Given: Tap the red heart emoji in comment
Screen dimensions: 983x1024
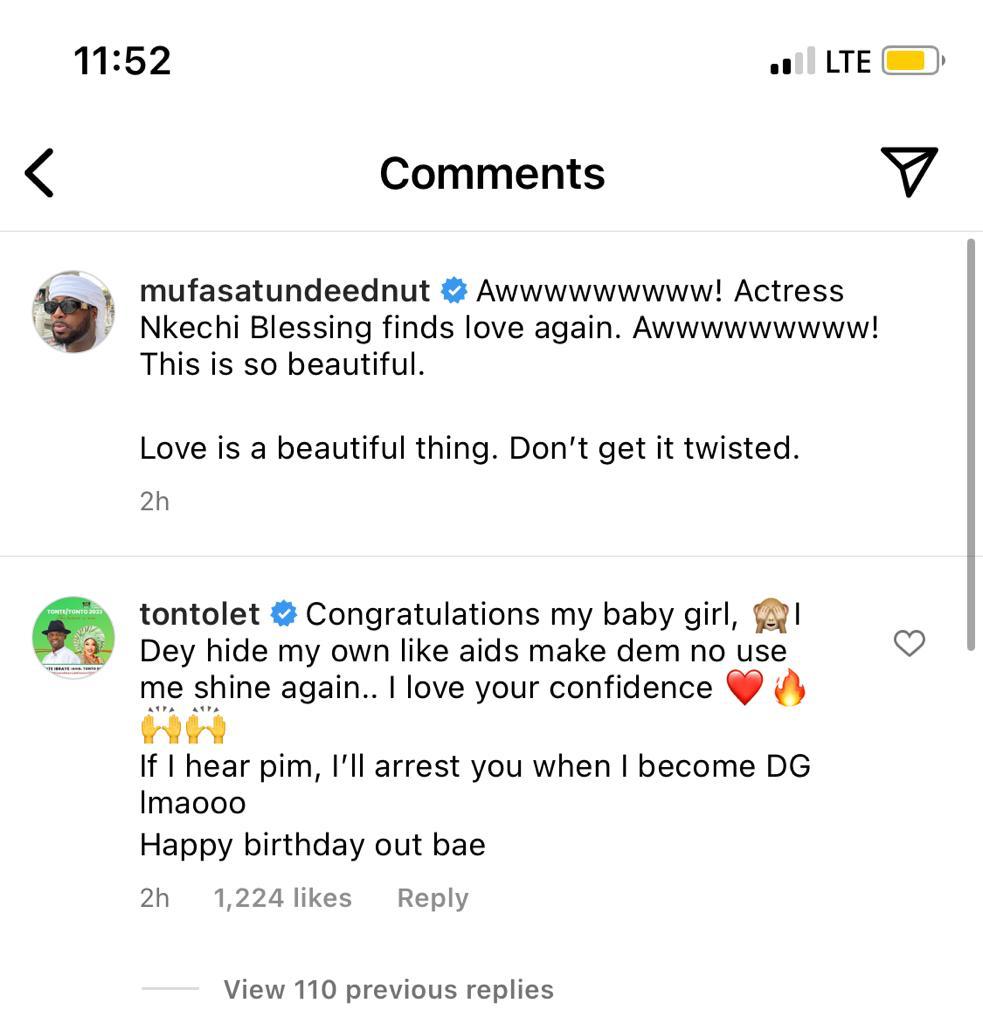Looking at the screenshot, I should pos(744,688).
